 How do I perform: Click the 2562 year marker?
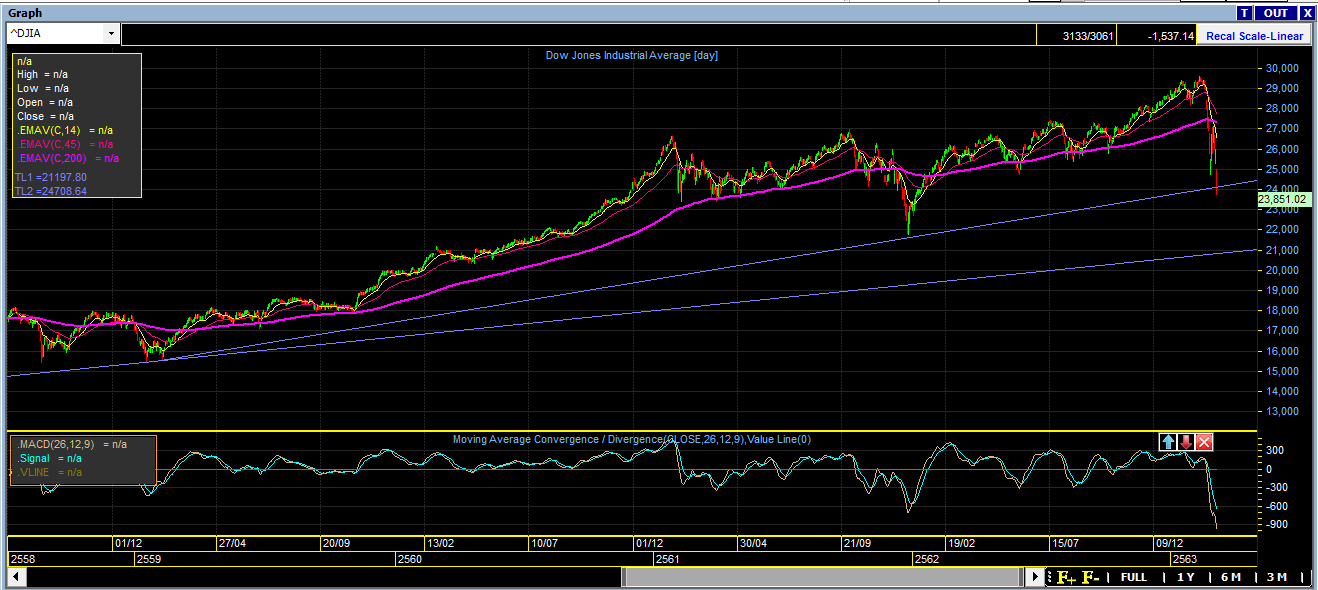tap(927, 559)
